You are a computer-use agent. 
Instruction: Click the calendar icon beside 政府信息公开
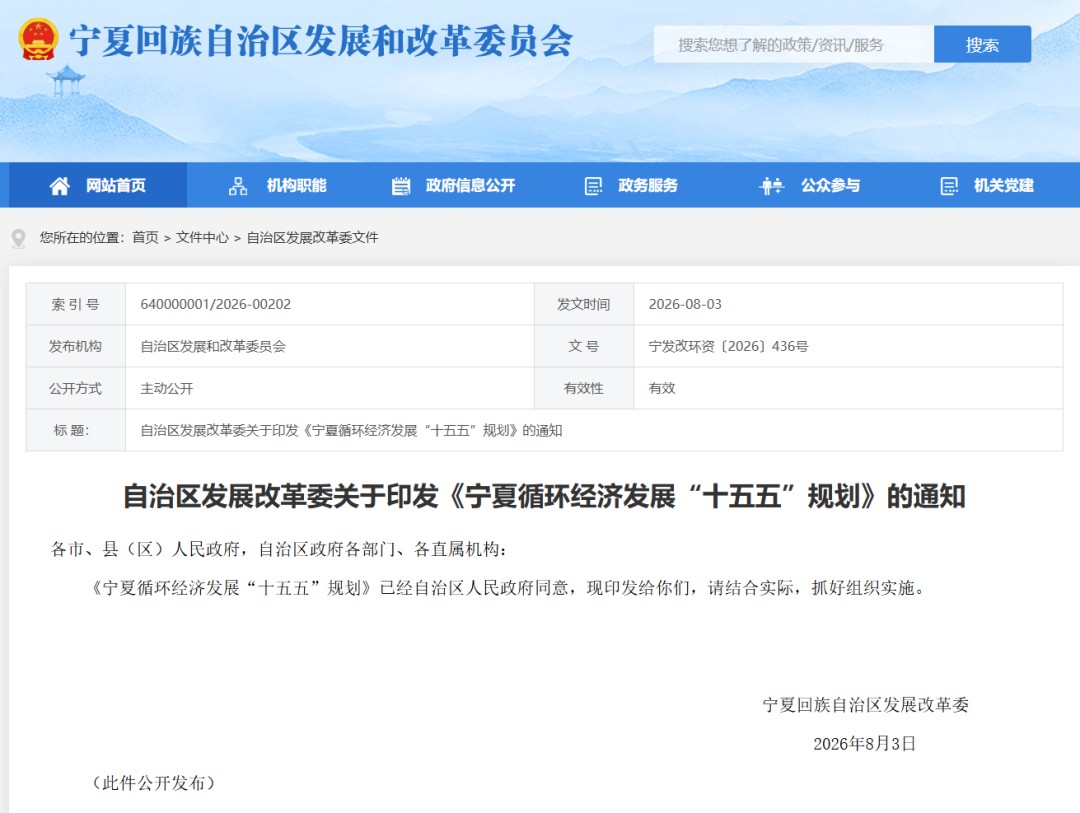click(x=401, y=186)
